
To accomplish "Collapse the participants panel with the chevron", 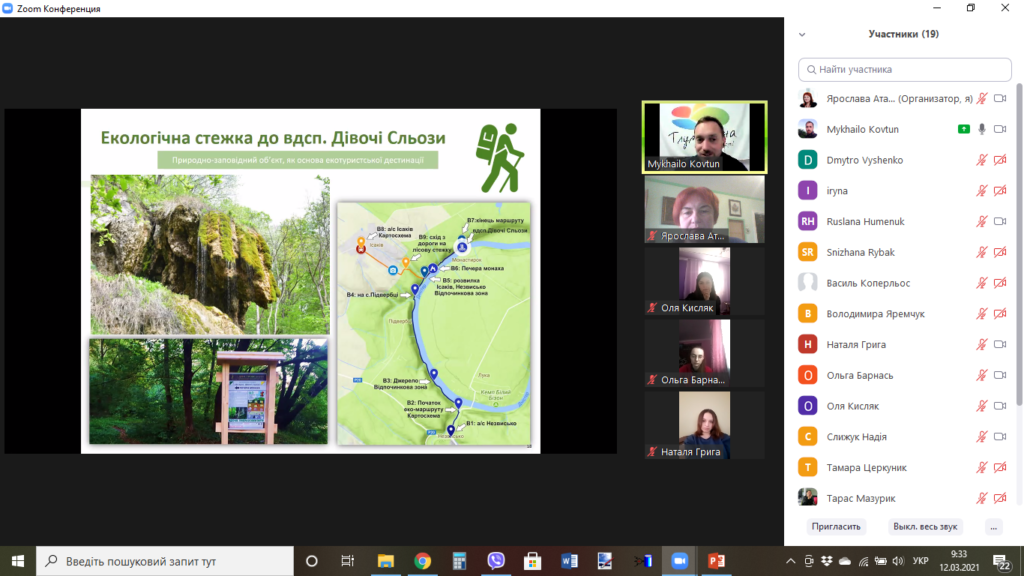I will click(802, 33).
